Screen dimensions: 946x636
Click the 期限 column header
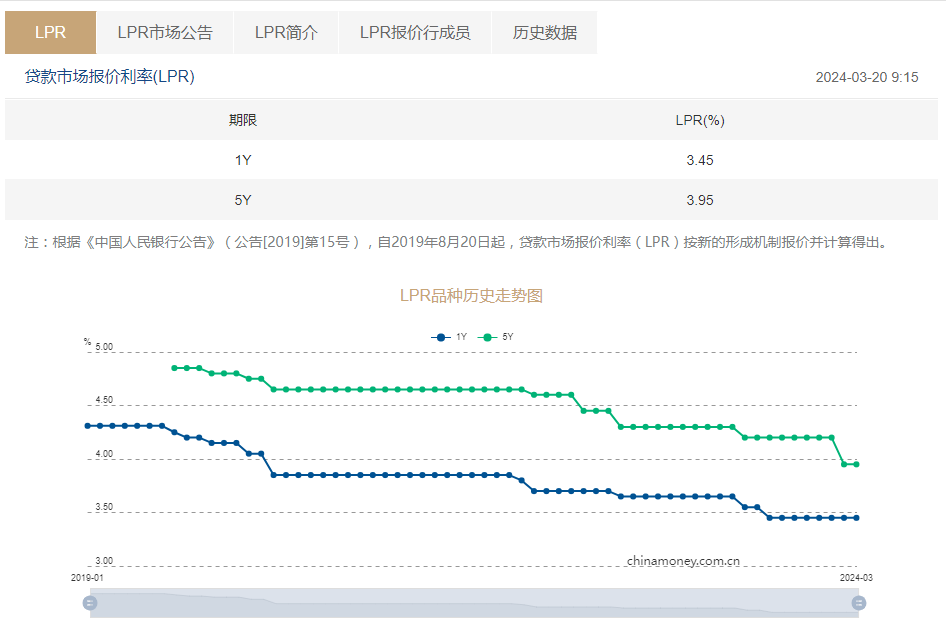click(243, 120)
